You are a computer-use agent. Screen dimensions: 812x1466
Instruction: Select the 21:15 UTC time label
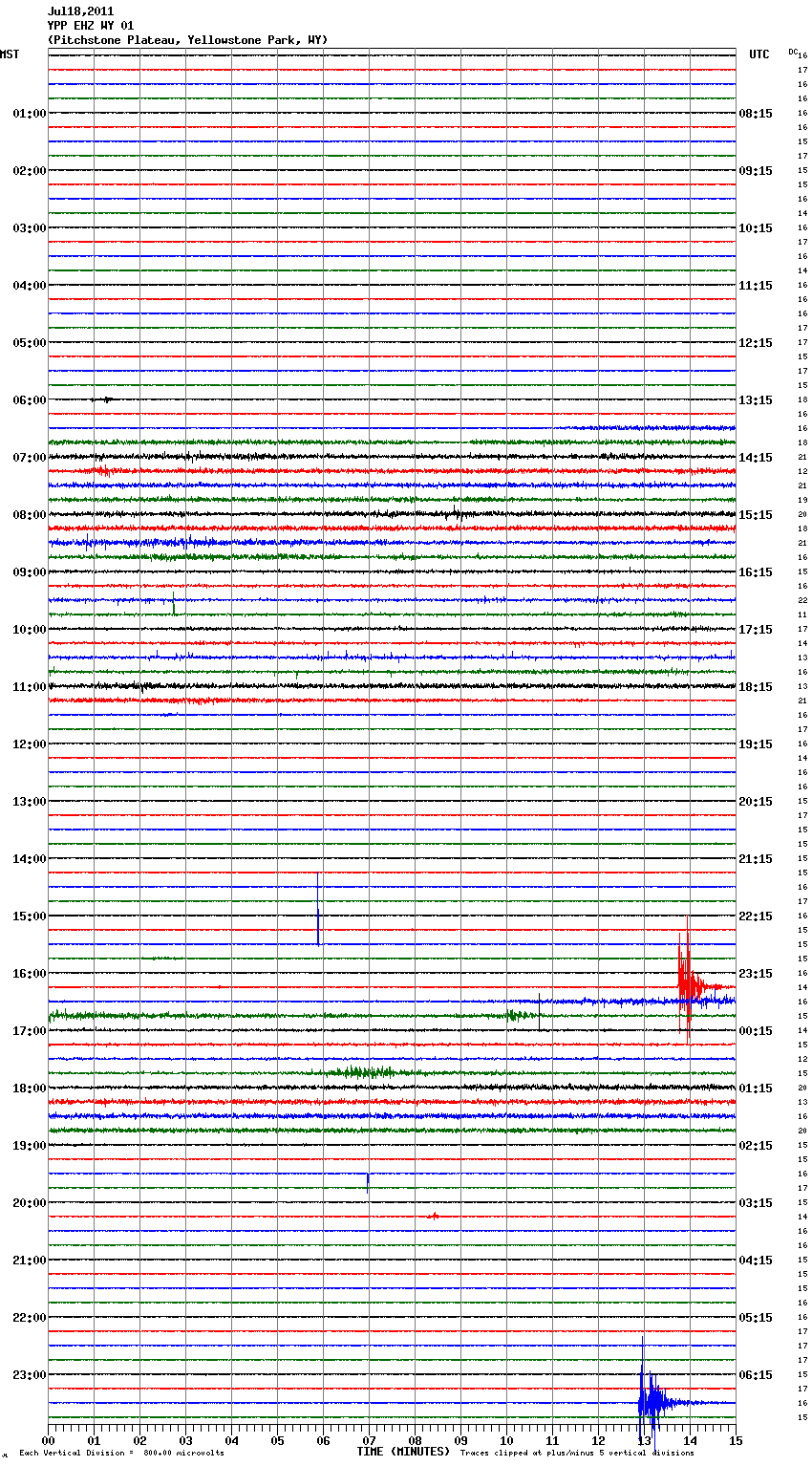click(x=756, y=859)
